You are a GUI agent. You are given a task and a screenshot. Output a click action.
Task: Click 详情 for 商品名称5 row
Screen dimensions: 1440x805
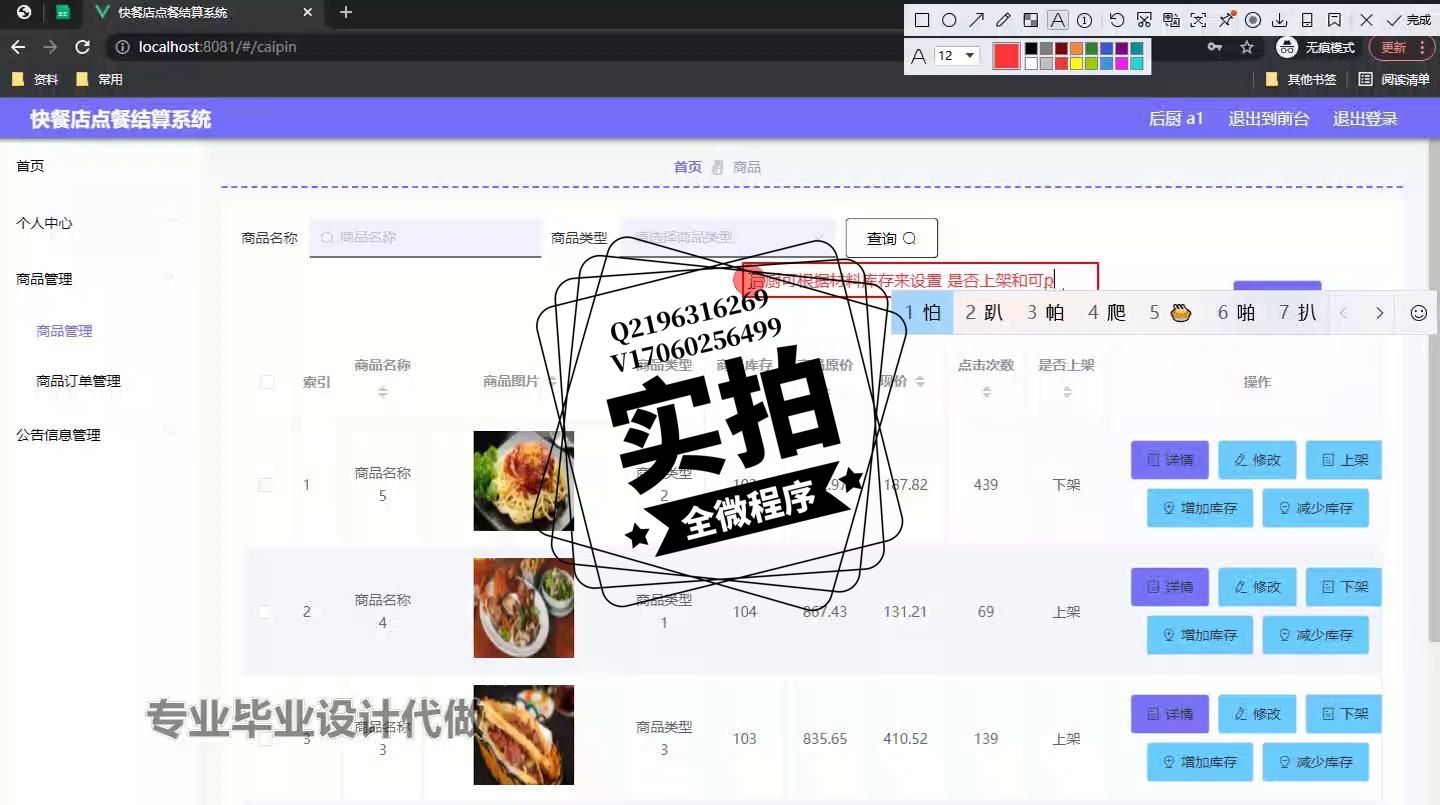click(x=1169, y=460)
